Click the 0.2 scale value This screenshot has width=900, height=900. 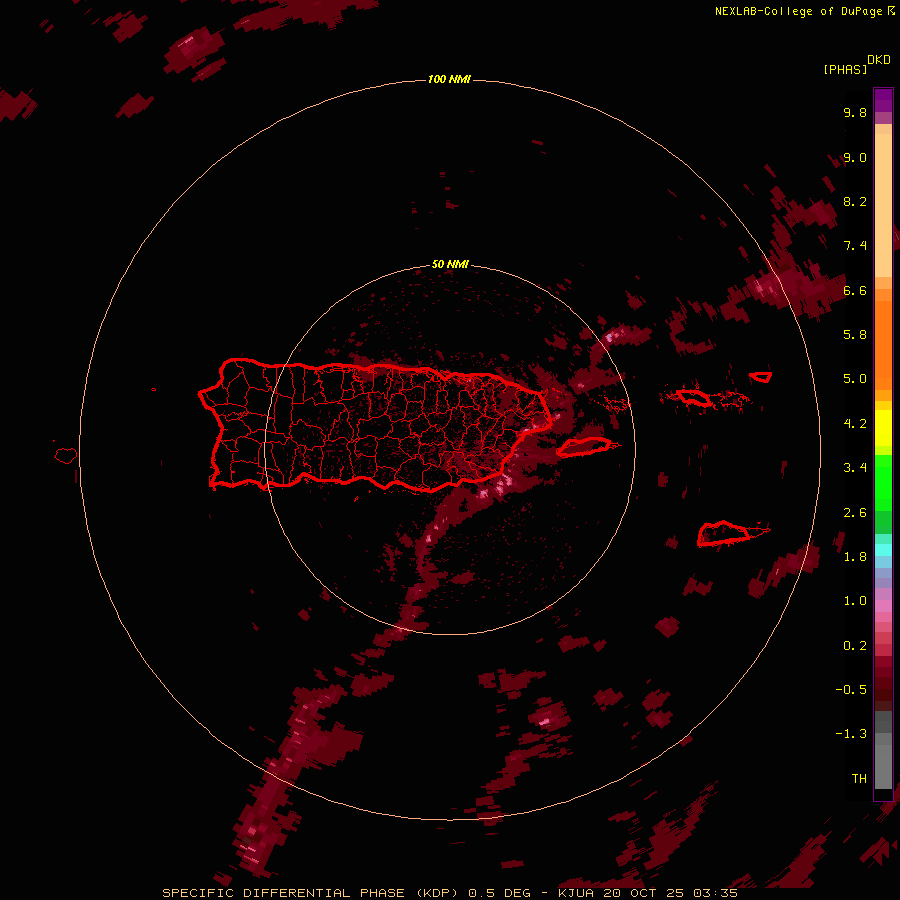pyautogui.click(x=855, y=646)
